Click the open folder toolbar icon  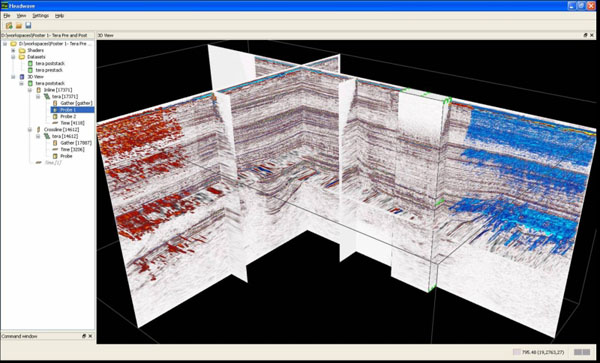18,26
